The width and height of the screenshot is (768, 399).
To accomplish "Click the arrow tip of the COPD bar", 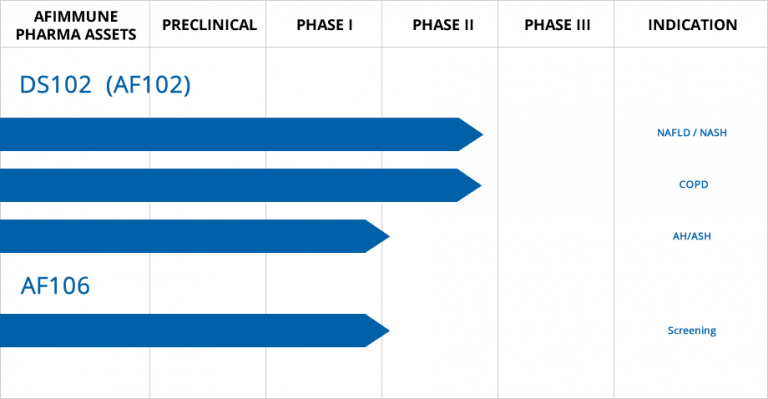I will click(469, 185).
